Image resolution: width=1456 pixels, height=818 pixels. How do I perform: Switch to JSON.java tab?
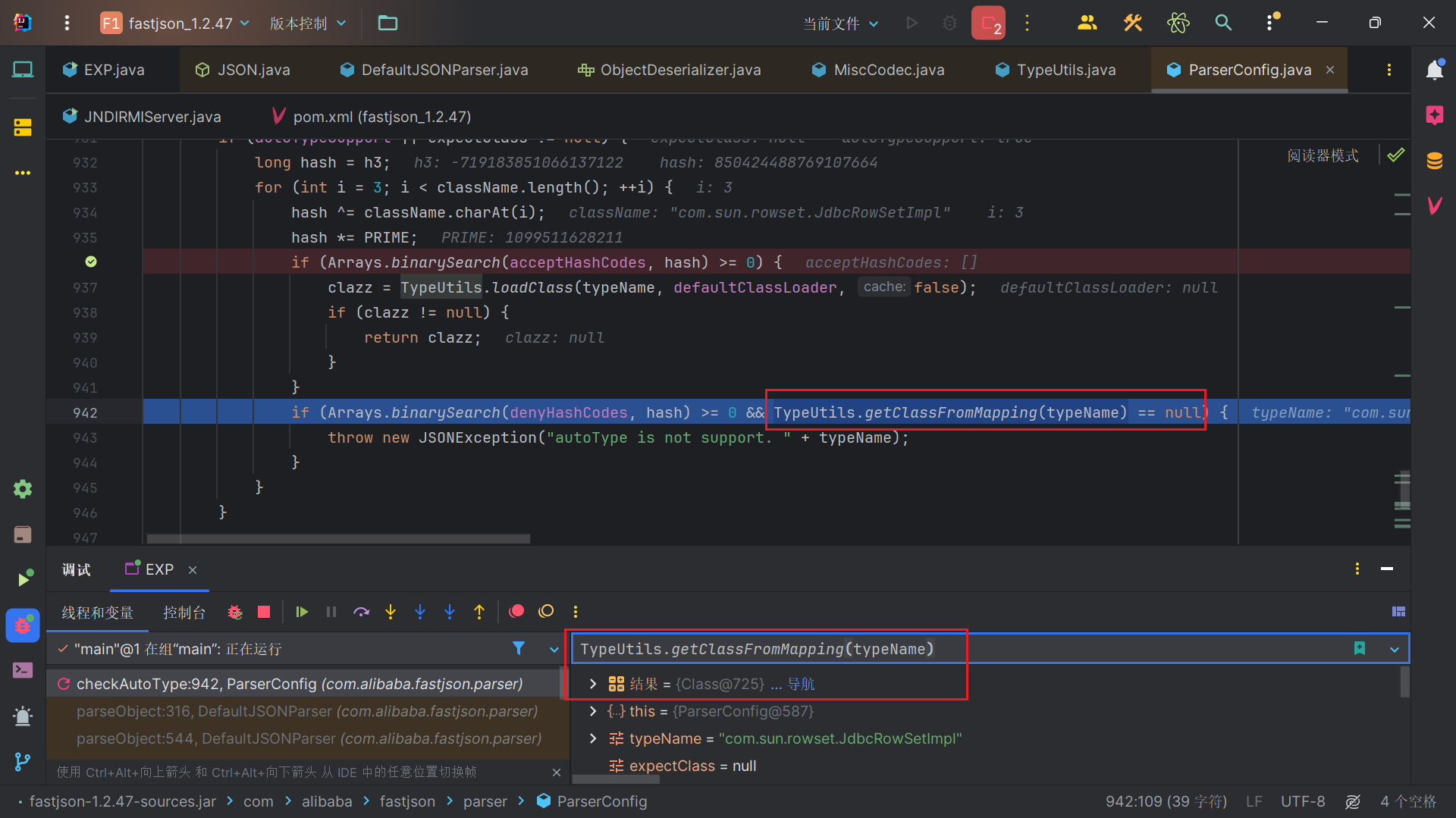pyautogui.click(x=243, y=70)
